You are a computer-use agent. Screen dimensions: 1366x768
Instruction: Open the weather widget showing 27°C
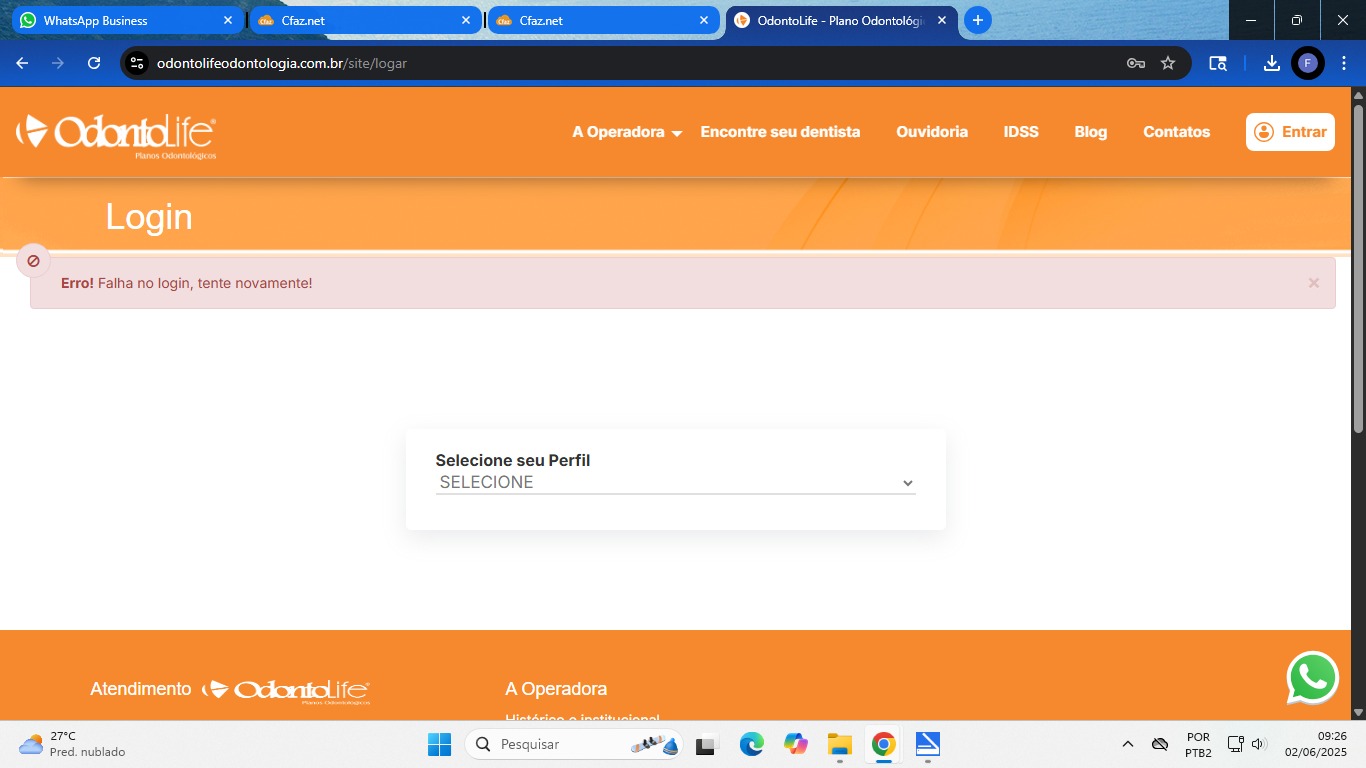click(x=72, y=744)
